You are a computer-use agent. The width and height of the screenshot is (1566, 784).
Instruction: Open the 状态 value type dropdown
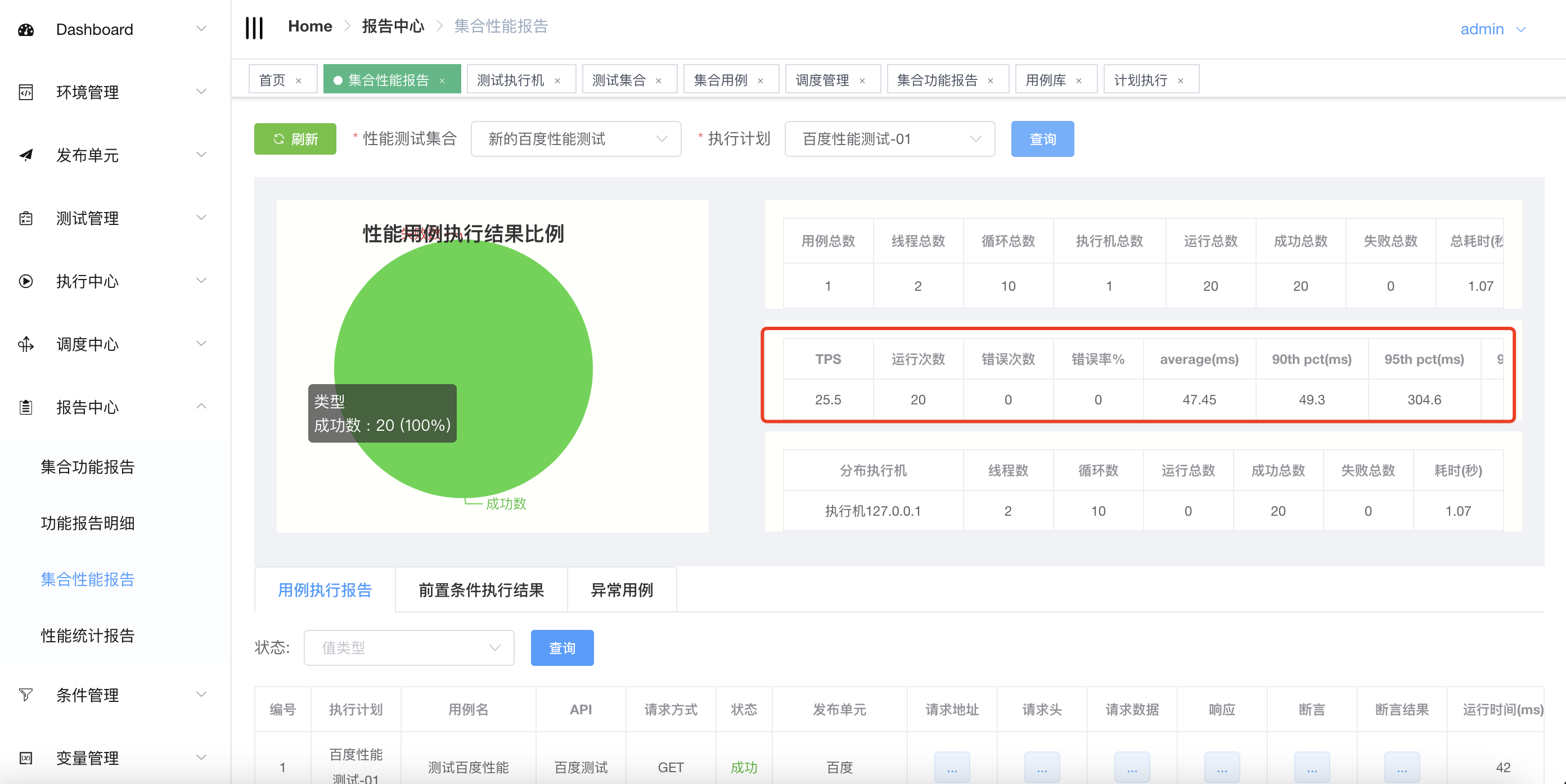[x=408, y=648]
